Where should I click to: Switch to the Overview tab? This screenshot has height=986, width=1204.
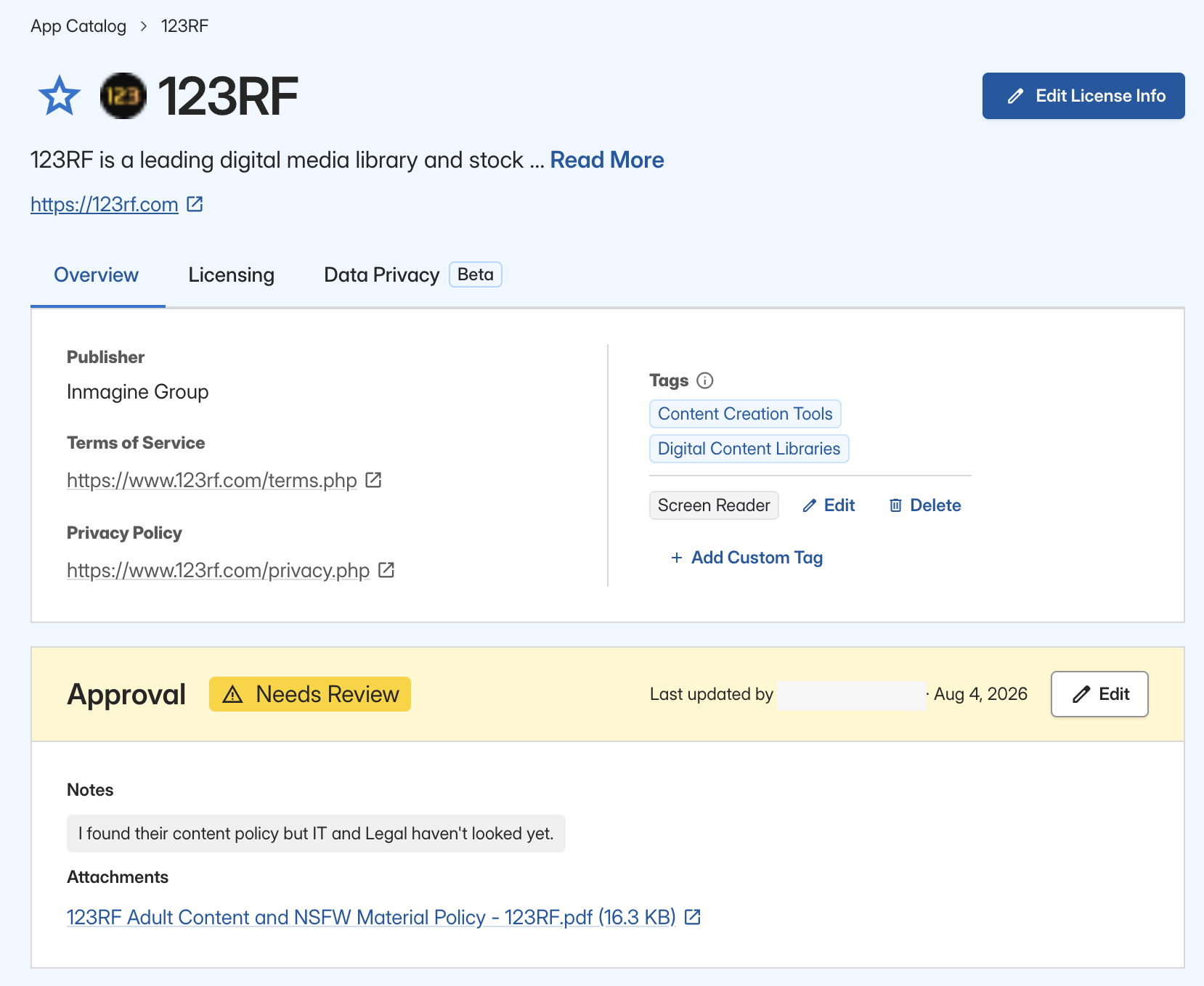pos(97,274)
